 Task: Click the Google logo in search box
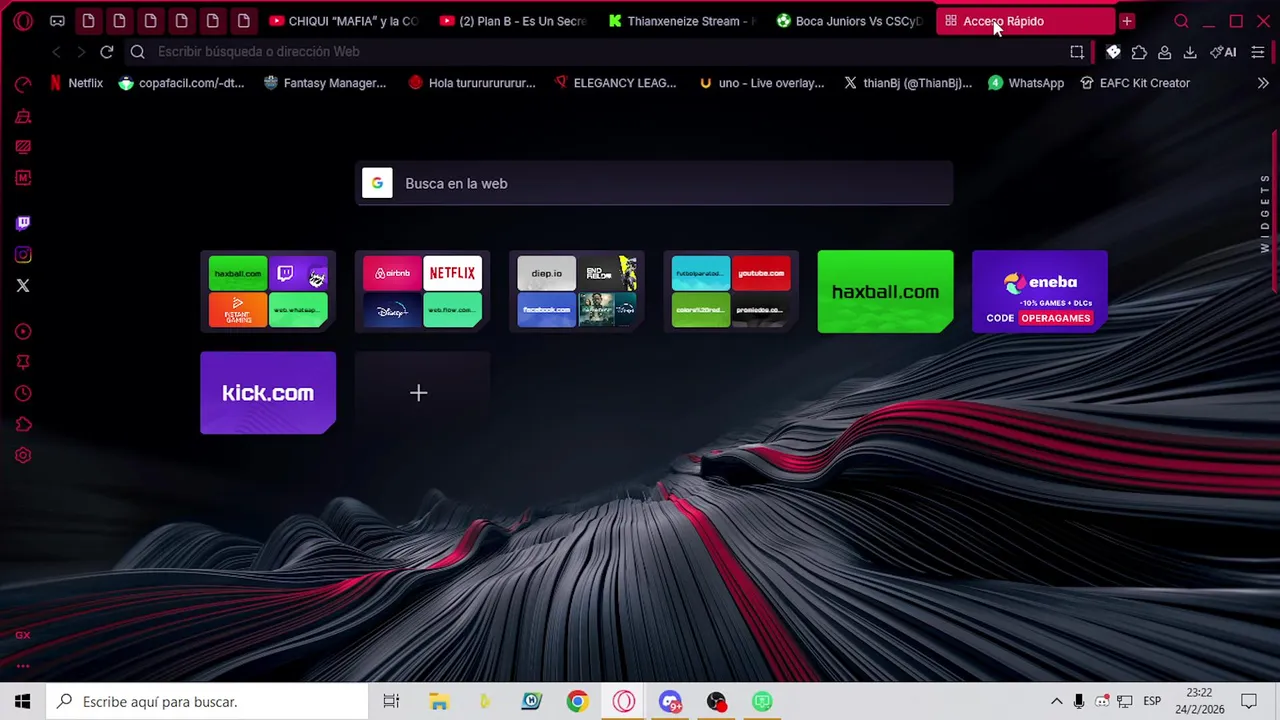point(377,183)
